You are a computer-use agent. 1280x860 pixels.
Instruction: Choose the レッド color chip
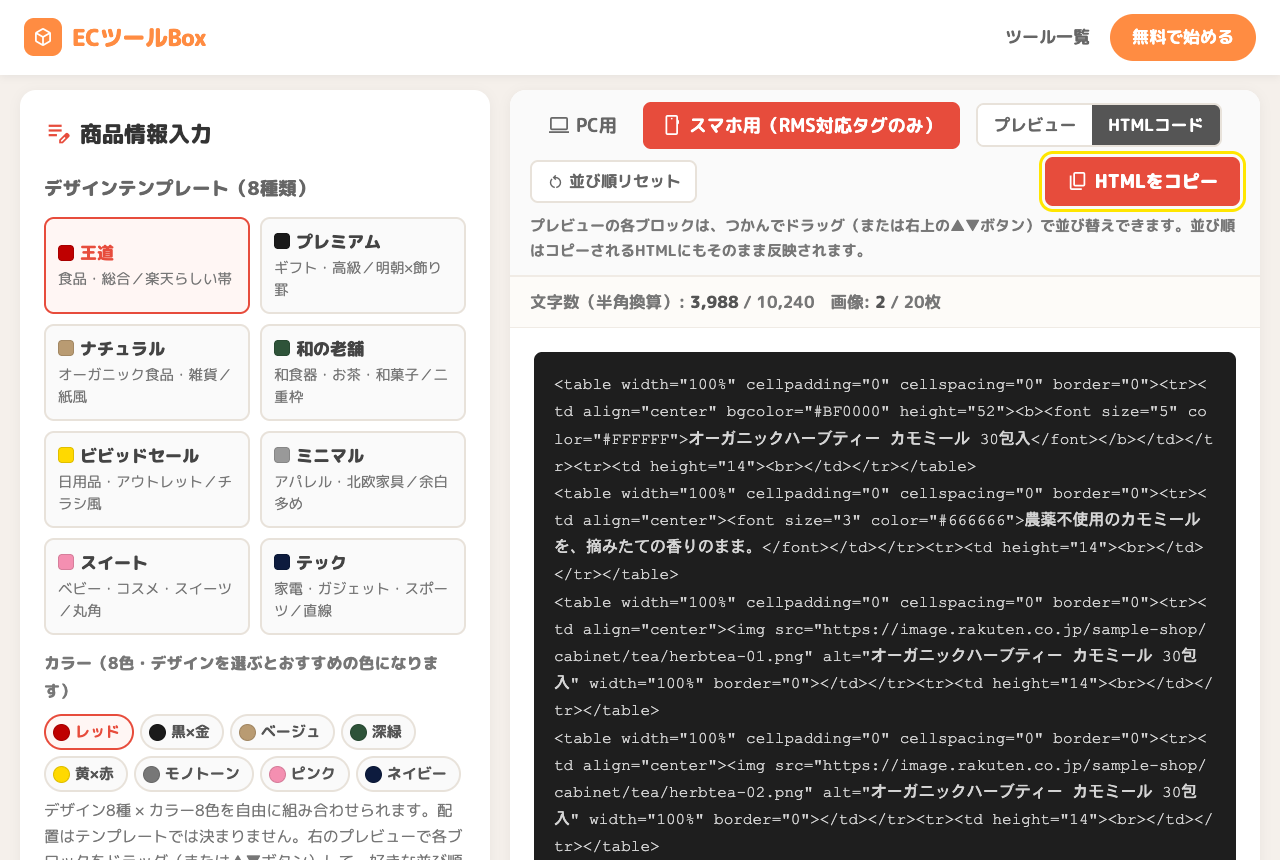[89, 732]
